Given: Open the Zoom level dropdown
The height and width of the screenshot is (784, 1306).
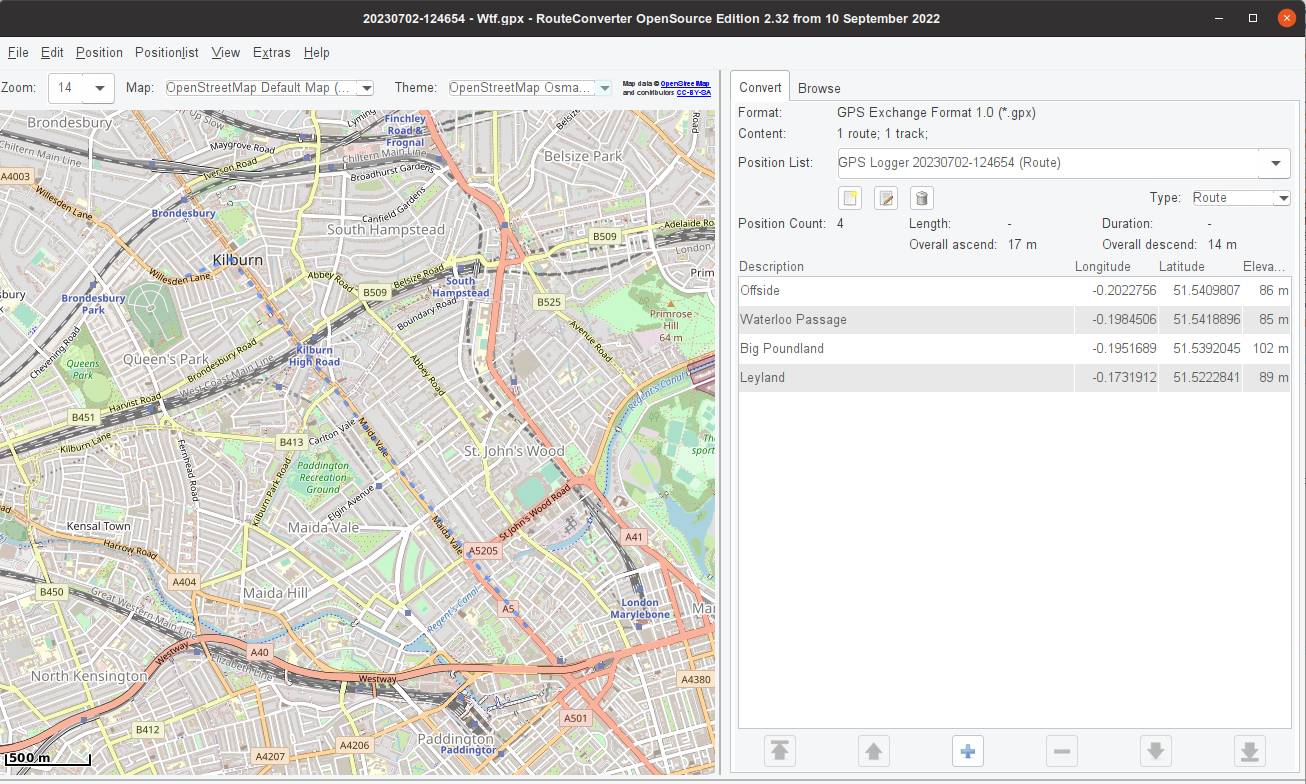Looking at the screenshot, I should pyautogui.click(x=99, y=88).
